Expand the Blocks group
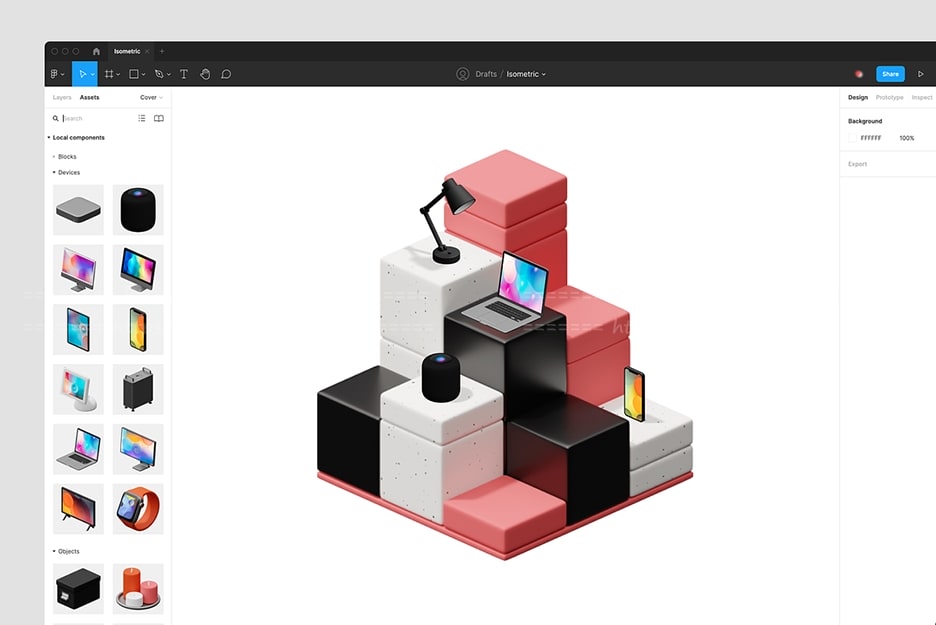Viewport: 936px width, 625px height. coord(54,156)
